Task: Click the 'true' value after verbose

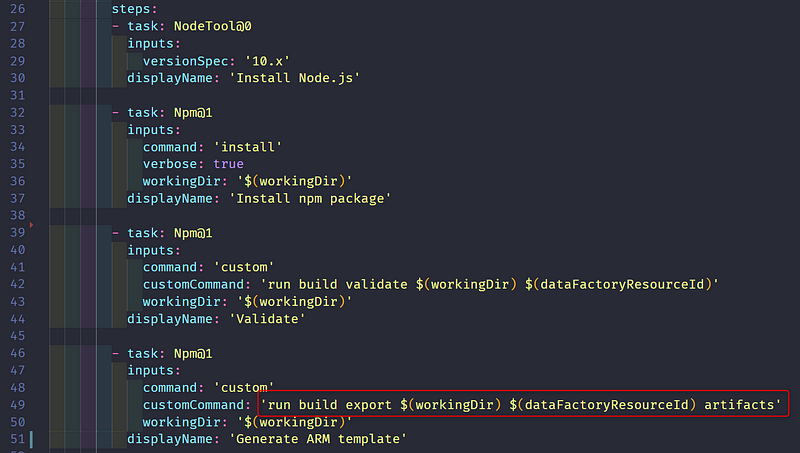Action: tap(228, 164)
